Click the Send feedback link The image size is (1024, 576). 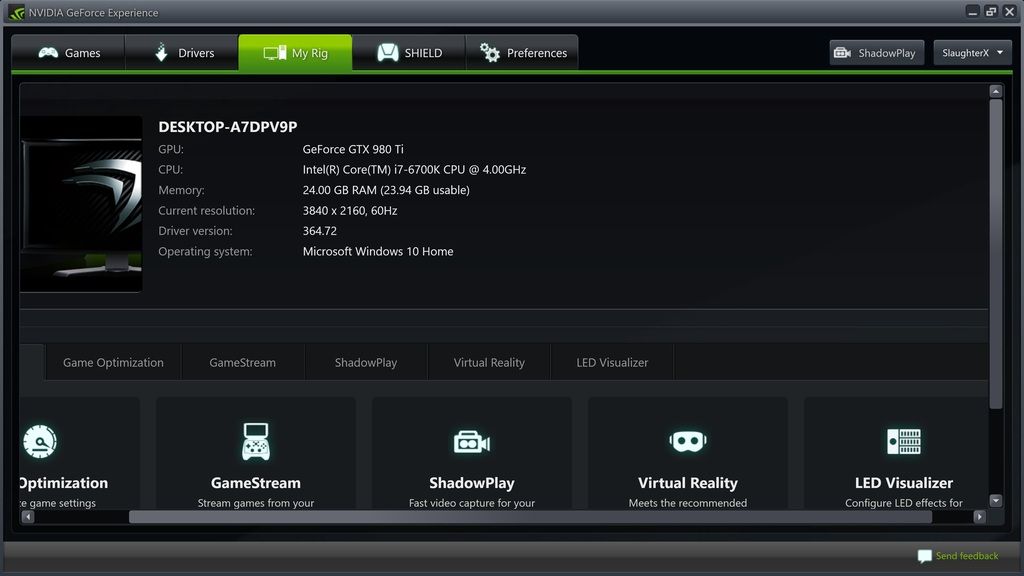click(x=967, y=556)
